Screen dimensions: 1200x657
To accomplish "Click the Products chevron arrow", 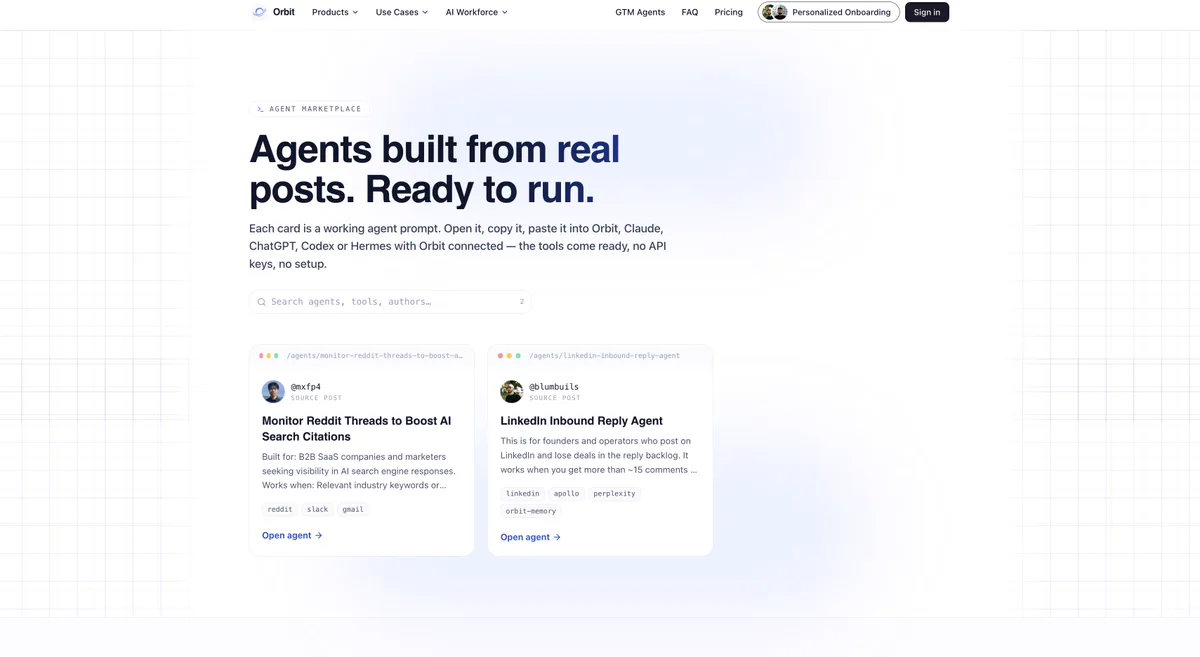I will [355, 12].
